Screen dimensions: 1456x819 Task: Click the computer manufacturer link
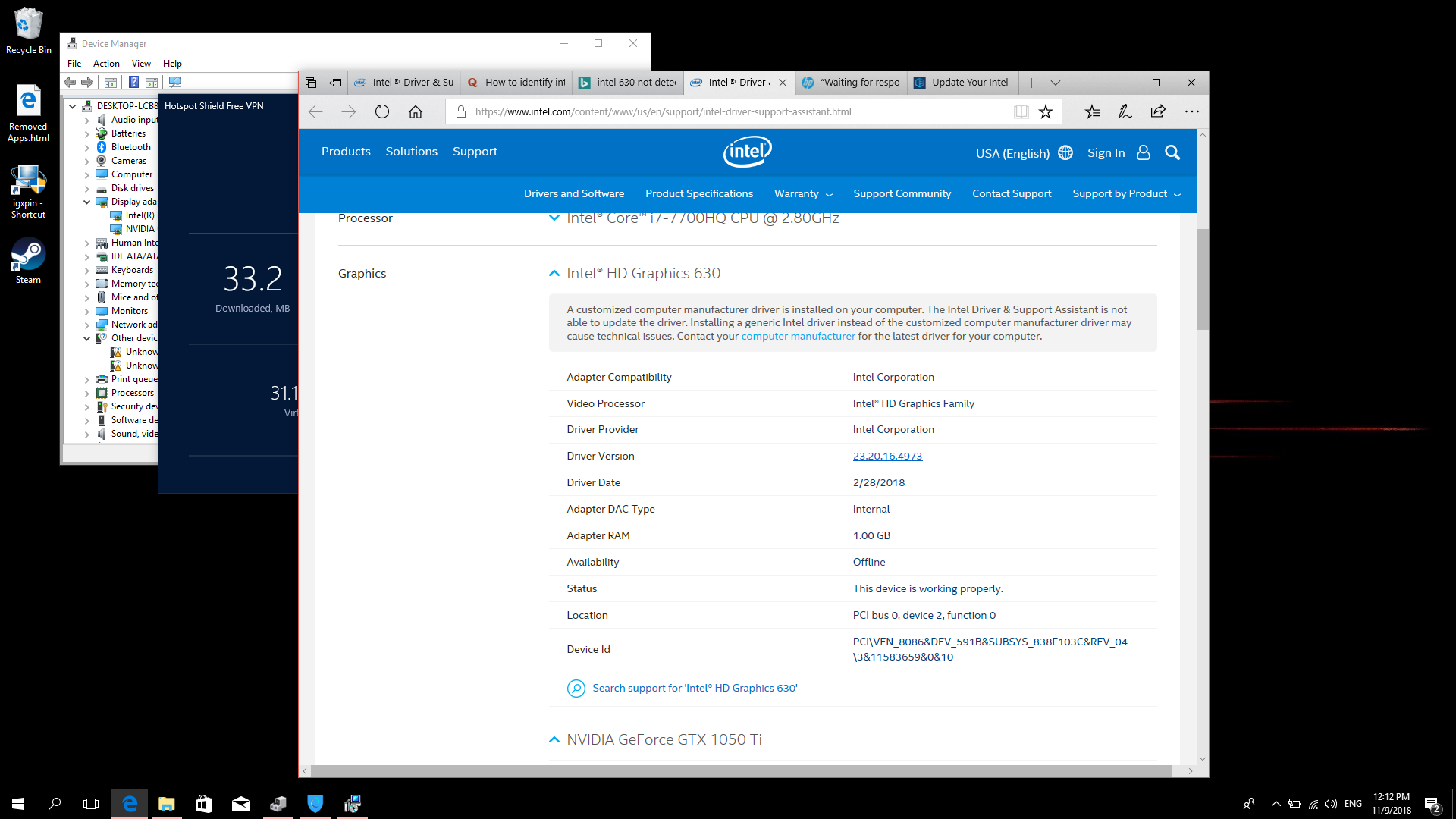click(798, 336)
